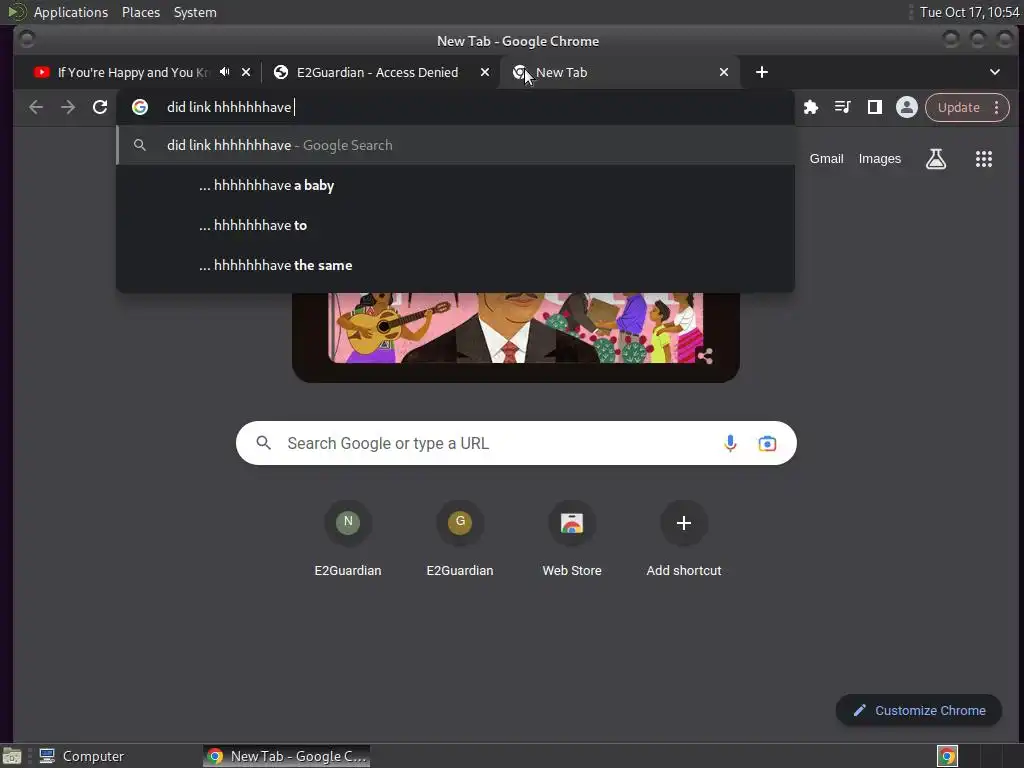
Task: Open the Extensions puzzle icon
Action: point(810,107)
